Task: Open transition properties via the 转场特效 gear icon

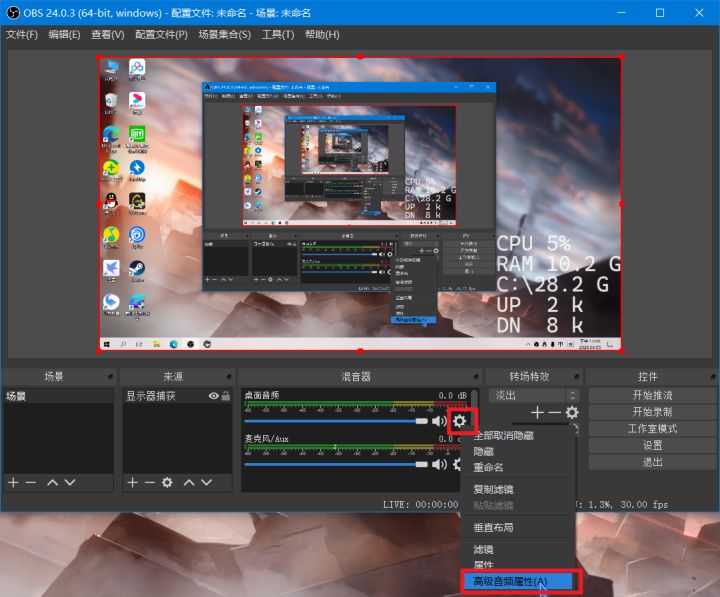Action: pyautogui.click(x=572, y=412)
